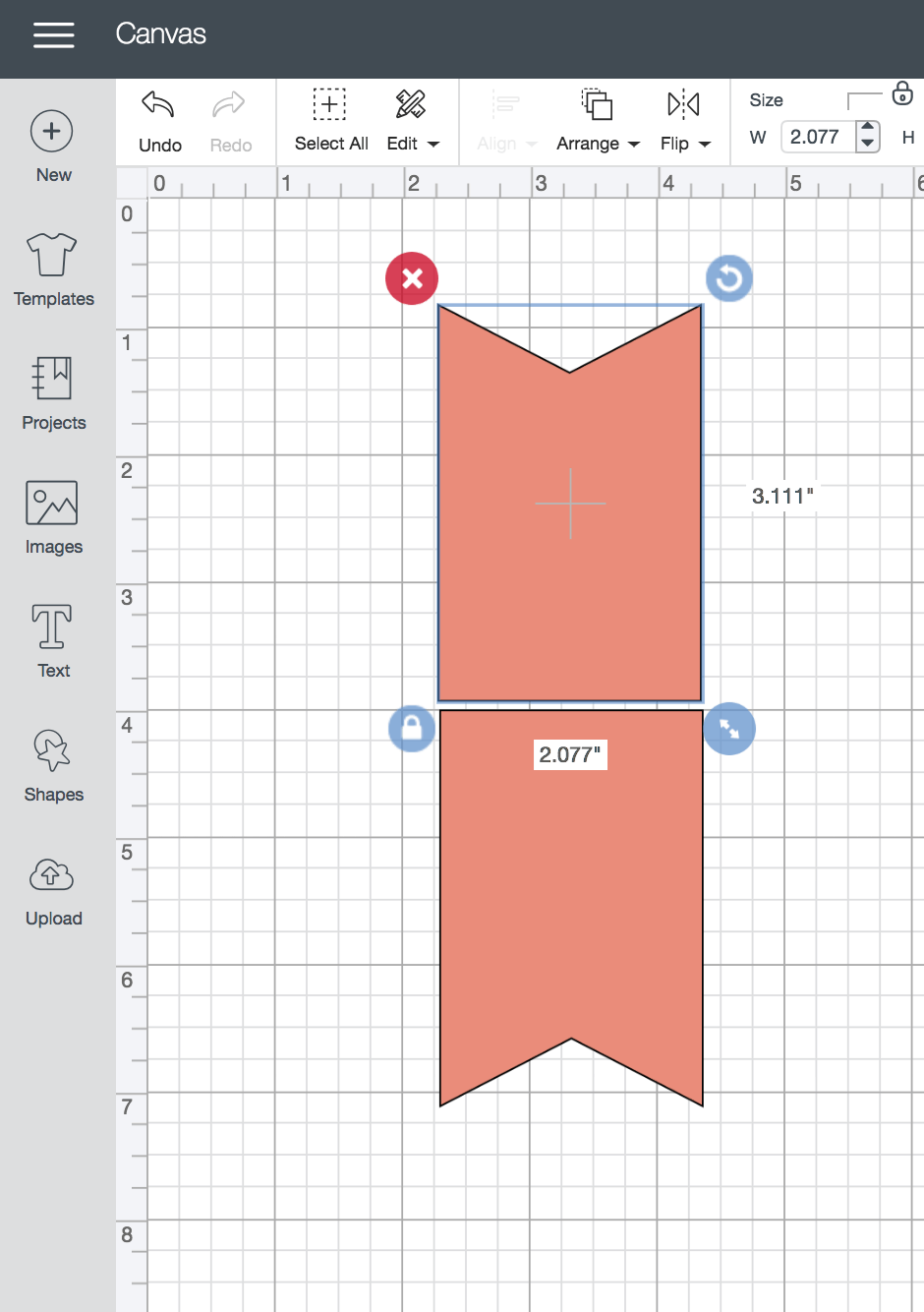The image size is (924, 1312).
Task: Click the rotate handle on the selected shape
Action: coord(729,278)
